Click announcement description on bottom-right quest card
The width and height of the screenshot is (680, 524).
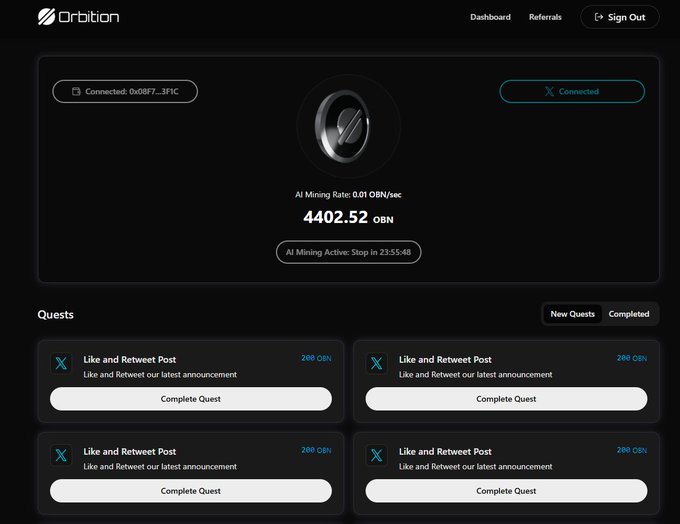click(x=476, y=466)
